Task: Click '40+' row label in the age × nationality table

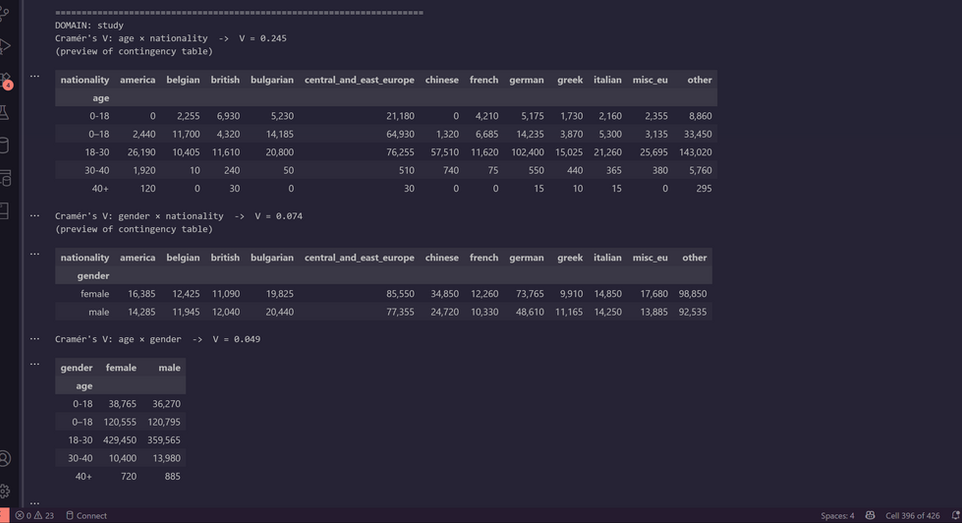Action: coord(100,188)
